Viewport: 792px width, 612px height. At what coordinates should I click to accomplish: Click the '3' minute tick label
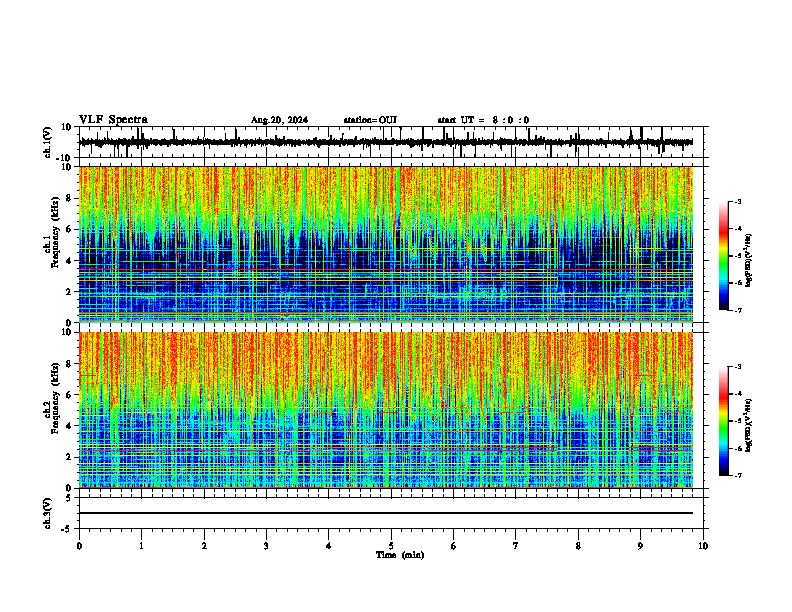coord(266,546)
